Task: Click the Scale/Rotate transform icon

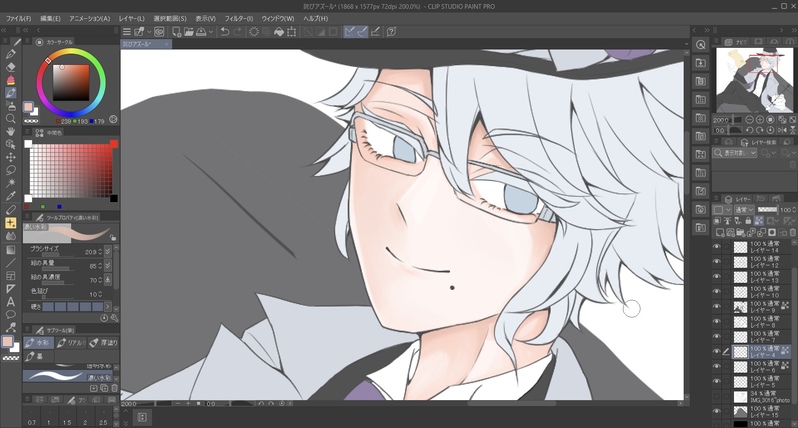Action: tap(292, 32)
